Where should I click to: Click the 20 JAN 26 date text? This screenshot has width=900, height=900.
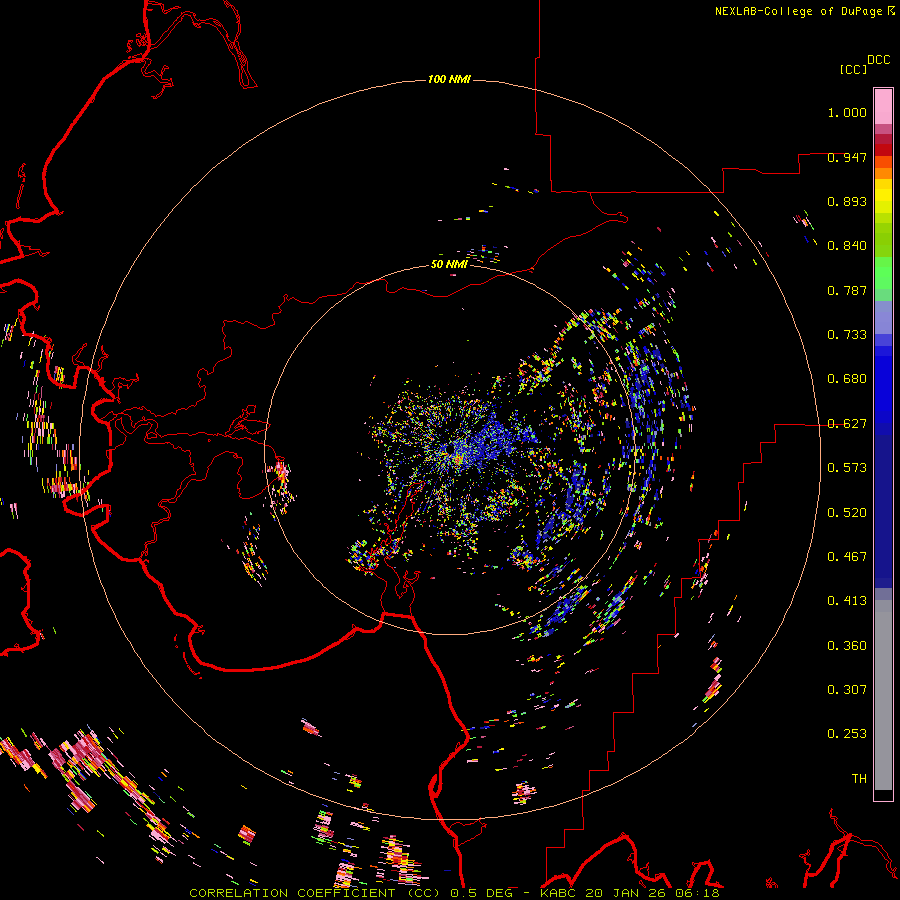tap(626, 893)
